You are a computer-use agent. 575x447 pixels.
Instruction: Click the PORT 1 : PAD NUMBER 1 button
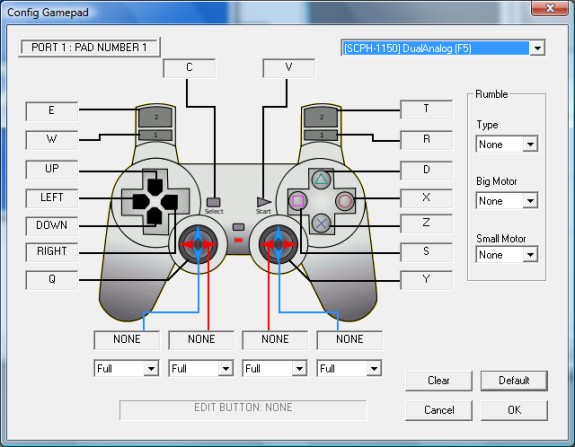coord(89,47)
